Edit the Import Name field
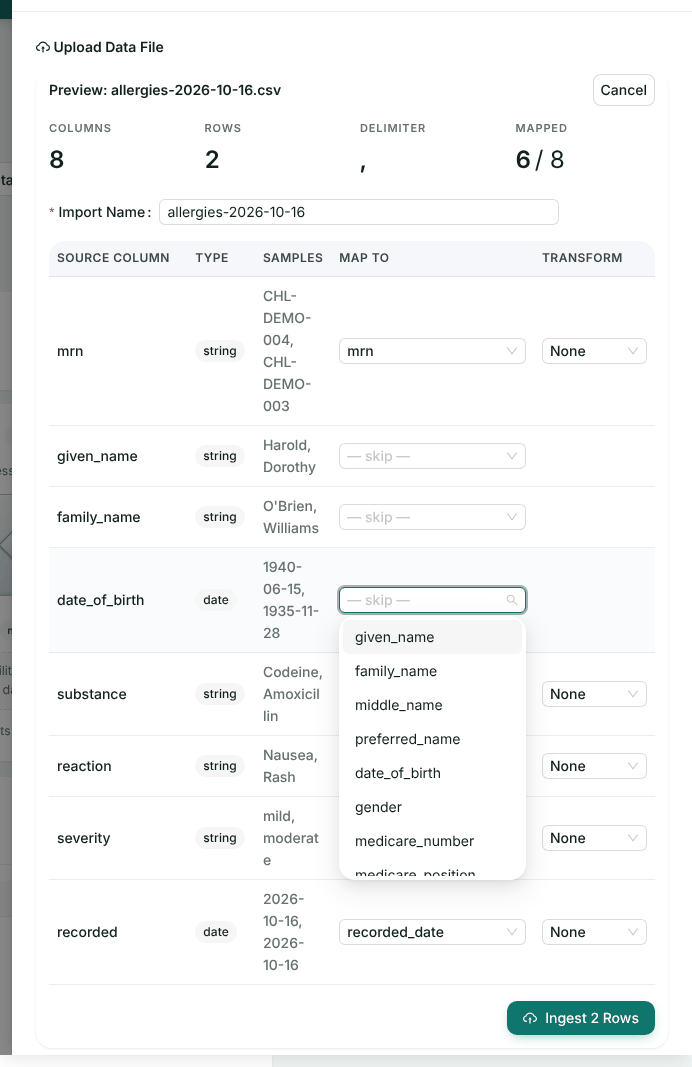This screenshot has width=692, height=1067. tap(359, 212)
